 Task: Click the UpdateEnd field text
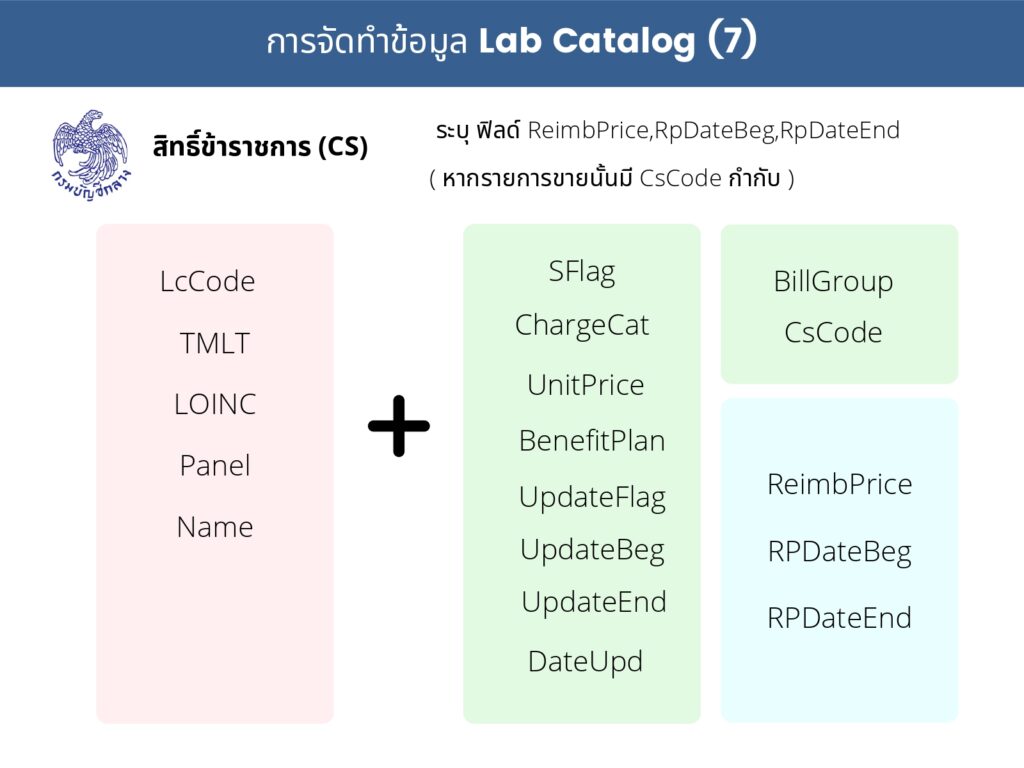point(593,602)
